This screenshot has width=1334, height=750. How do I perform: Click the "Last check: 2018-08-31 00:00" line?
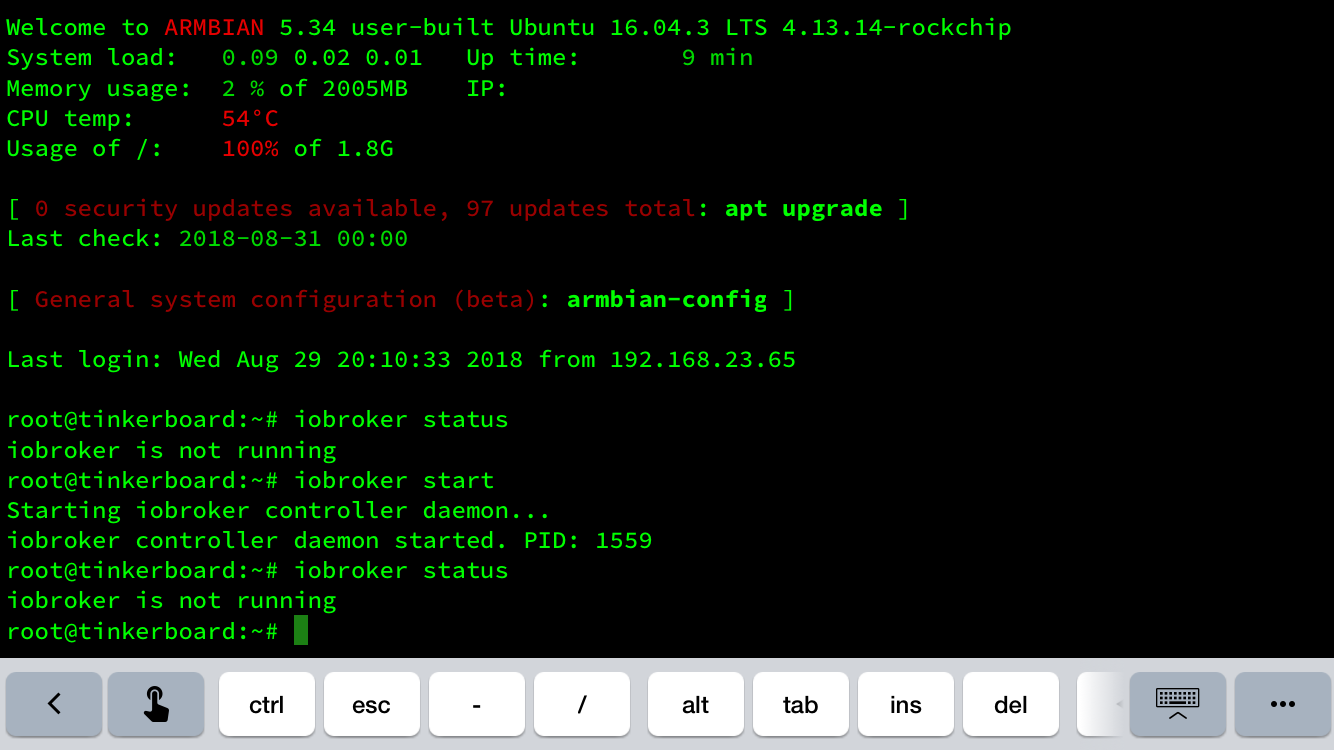point(207,238)
